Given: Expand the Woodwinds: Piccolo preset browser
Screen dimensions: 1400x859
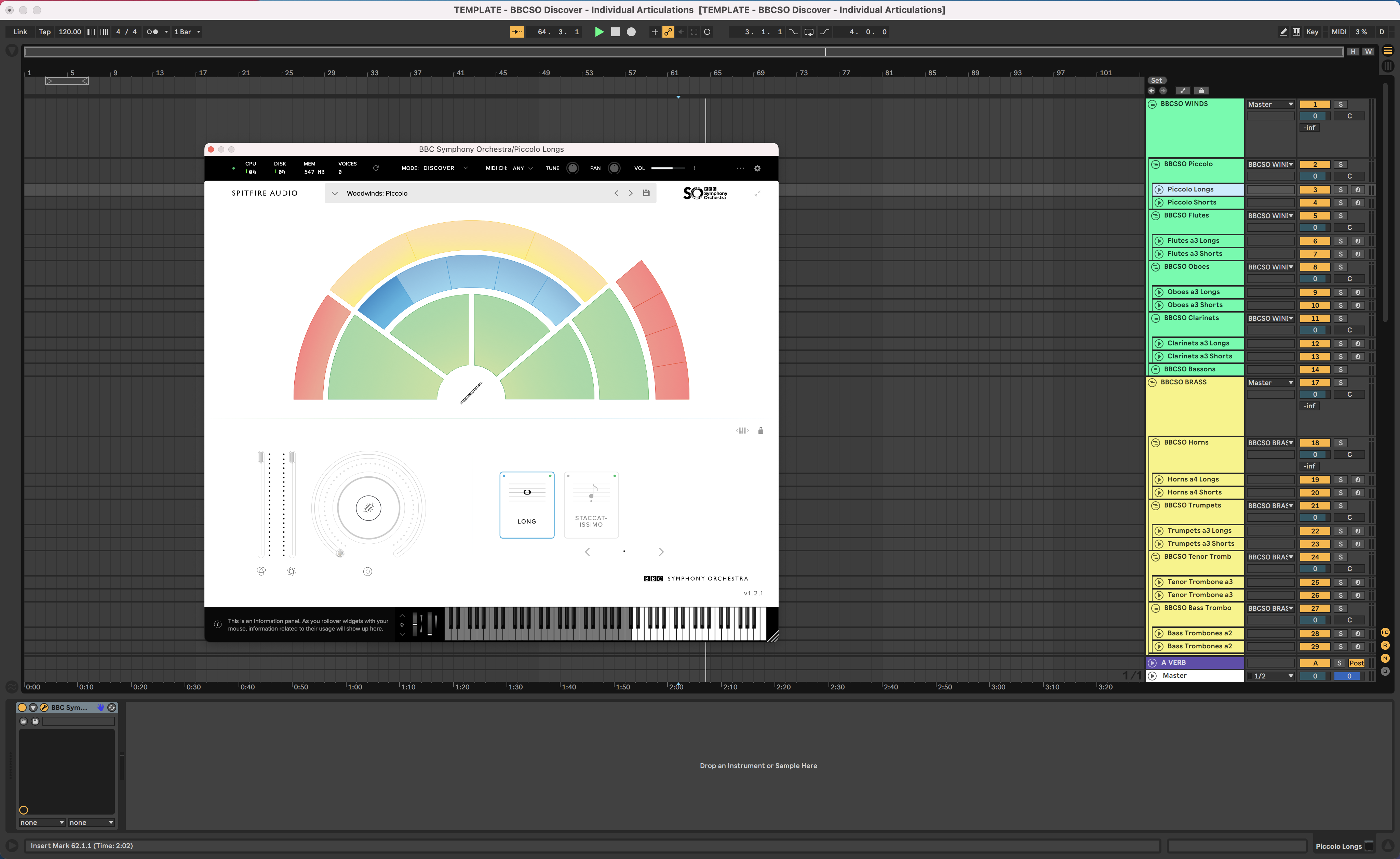Looking at the screenshot, I should pos(335,193).
